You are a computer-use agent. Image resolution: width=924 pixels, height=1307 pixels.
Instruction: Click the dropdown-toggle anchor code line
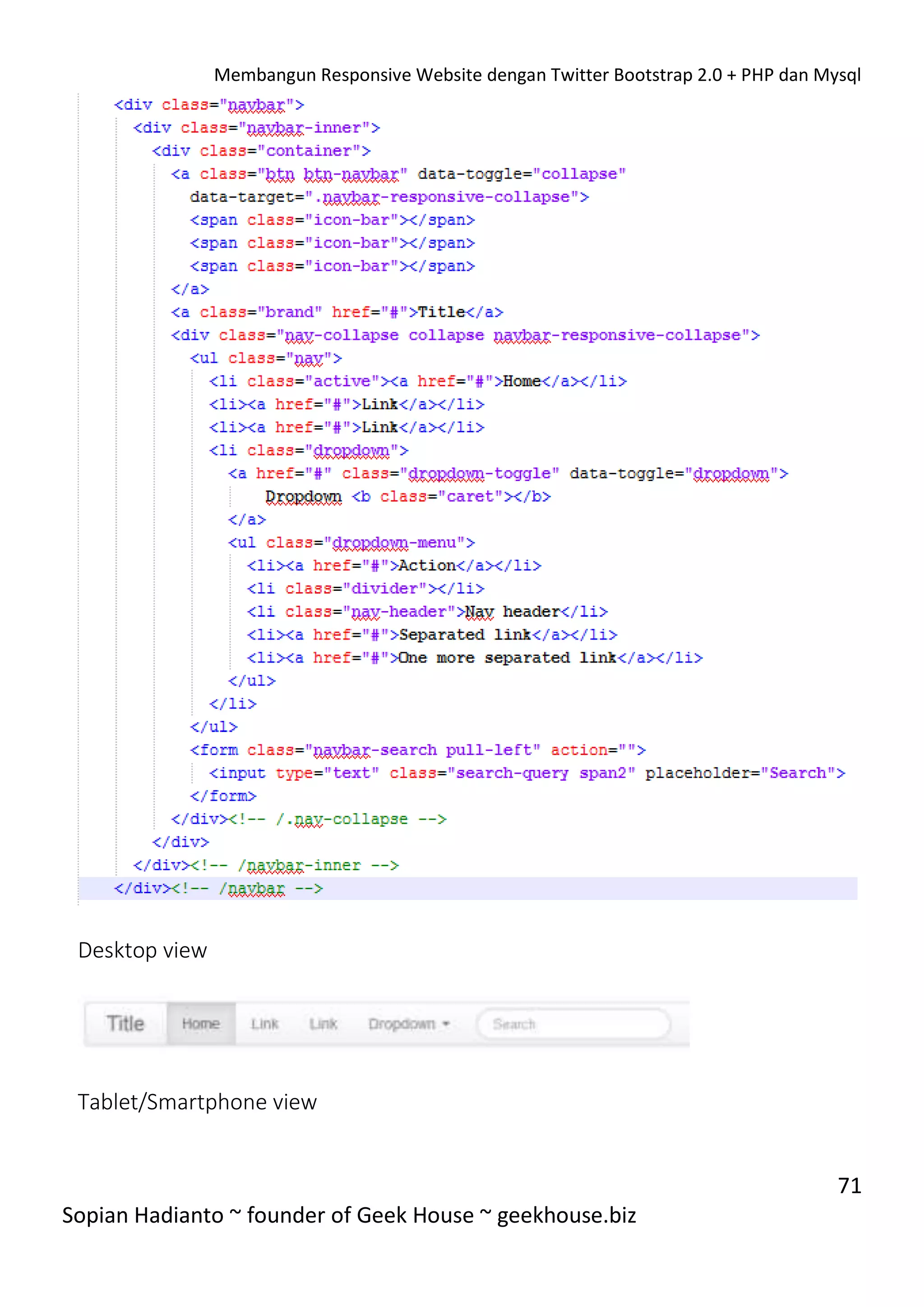508,473
